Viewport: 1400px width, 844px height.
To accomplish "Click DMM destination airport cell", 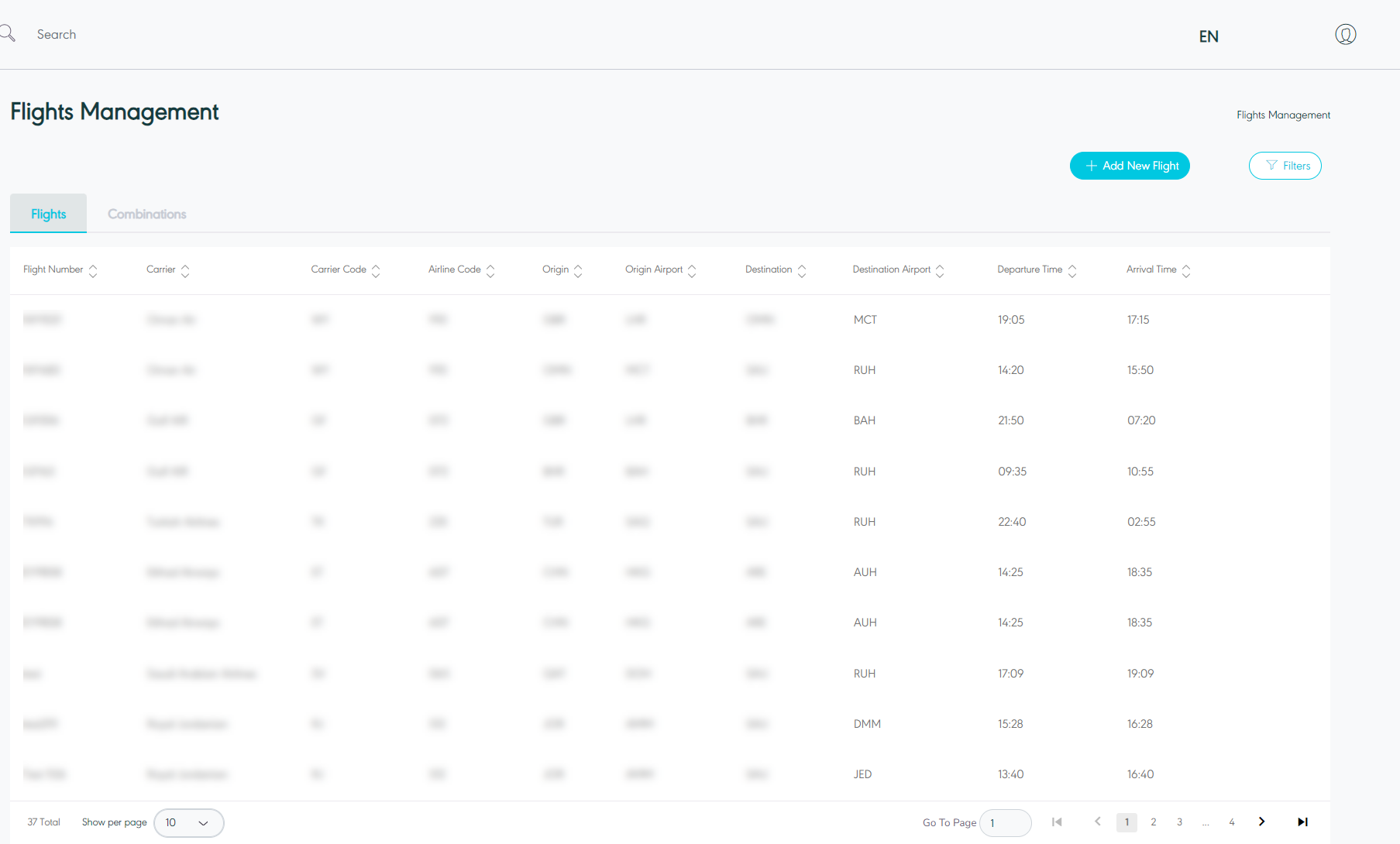I will click(867, 724).
